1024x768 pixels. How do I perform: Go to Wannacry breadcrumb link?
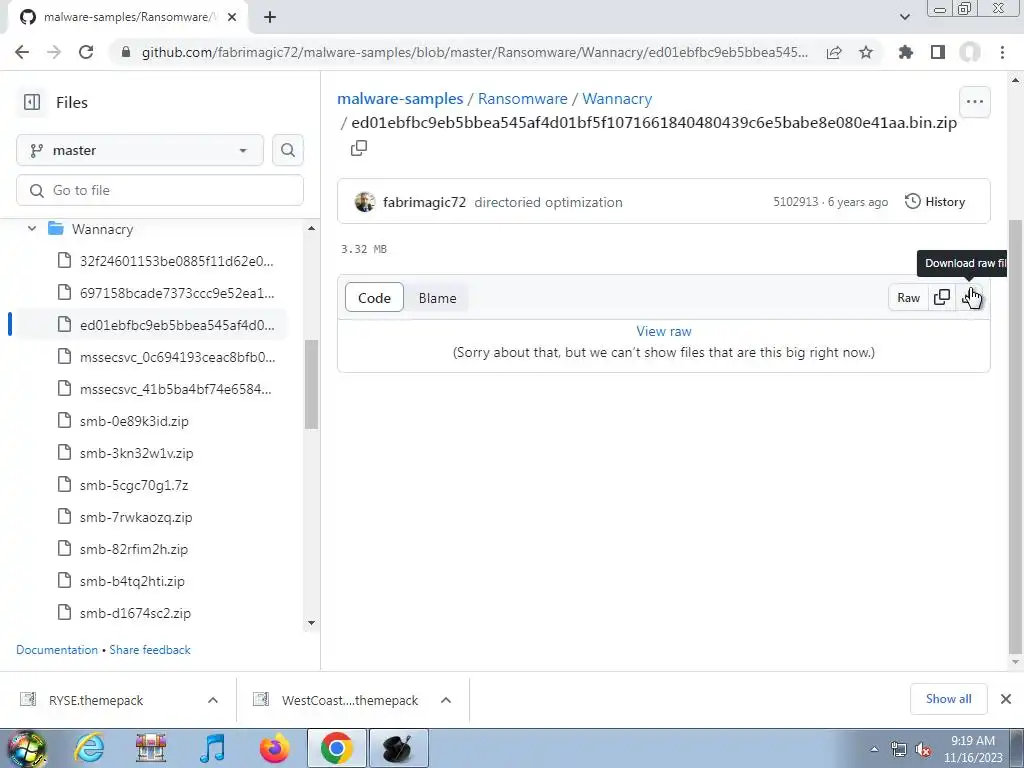[x=617, y=99]
